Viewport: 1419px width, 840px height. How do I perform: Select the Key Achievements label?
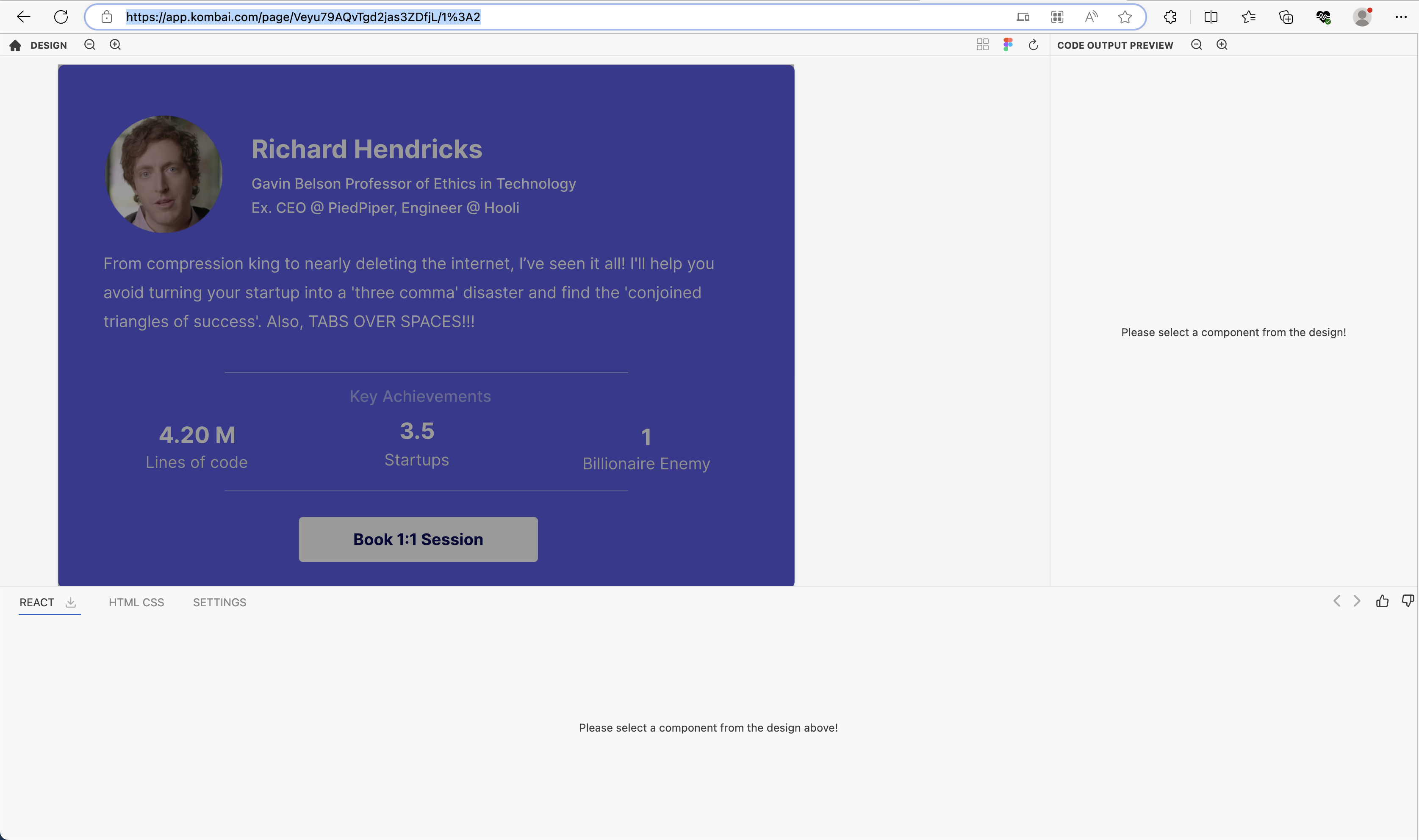point(420,396)
